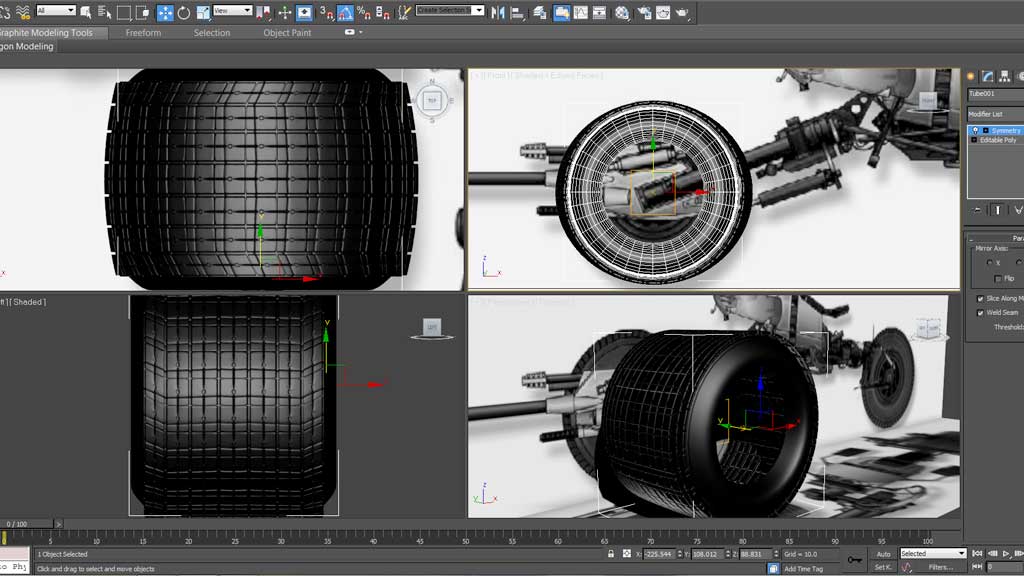
Task: Toggle the Percent Snap icon
Action: point(364,12)
